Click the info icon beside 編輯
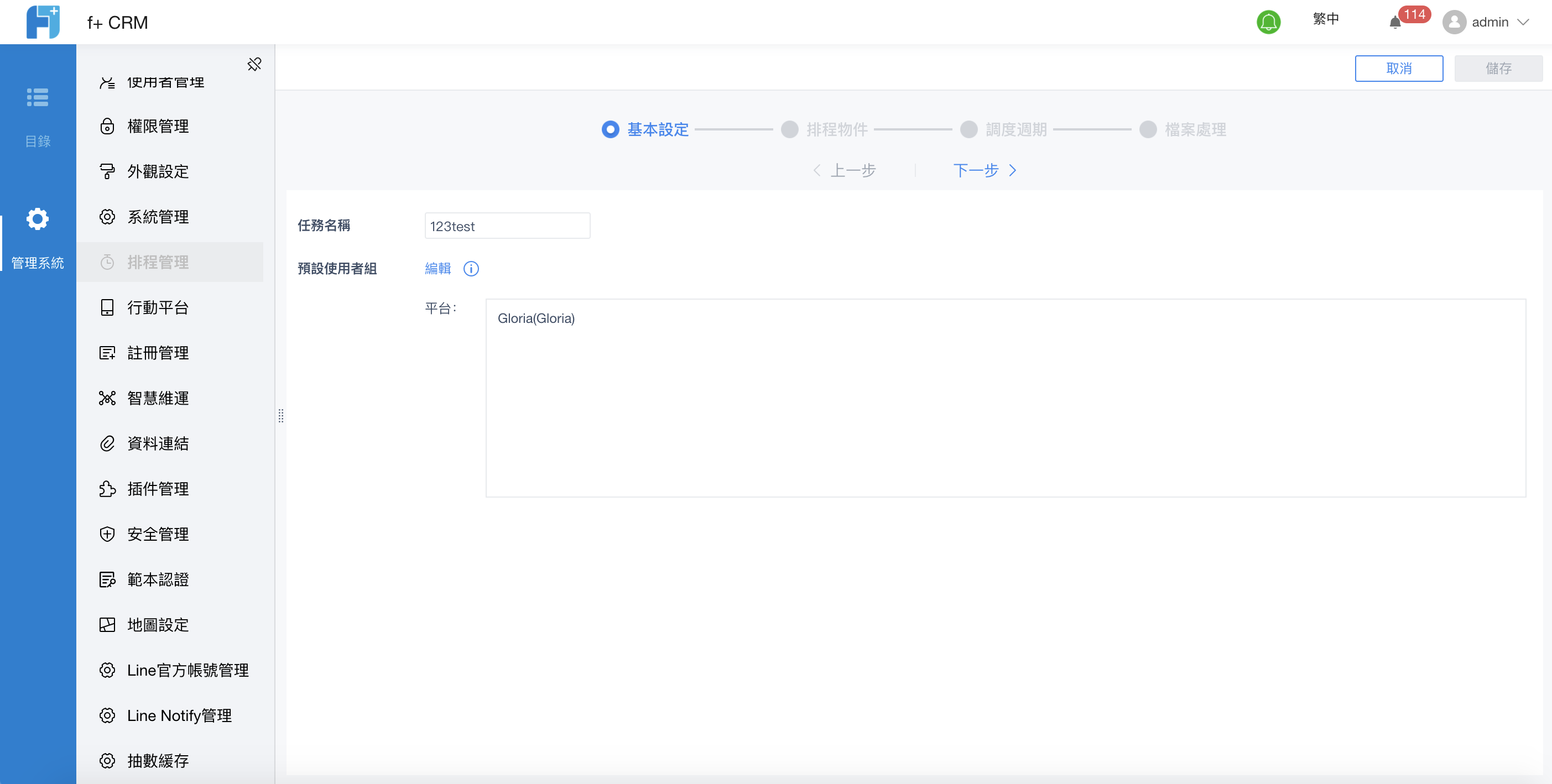Viewport: 1552px width, 784px height. click(471, 269)
